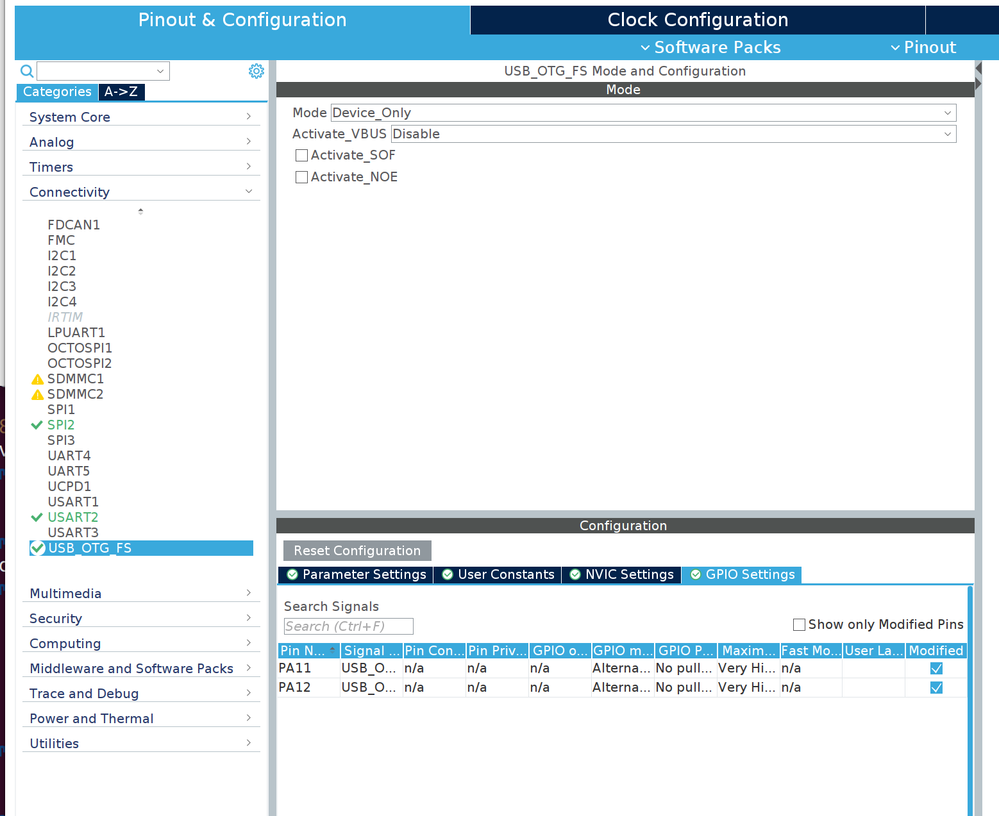999x816 pixels.
Task: Check Show only Modified Pins
Action: pos(799,624)
